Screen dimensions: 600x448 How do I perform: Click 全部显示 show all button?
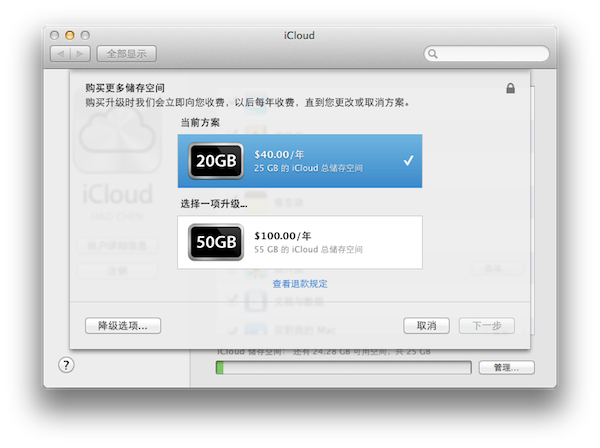(127, 54)
